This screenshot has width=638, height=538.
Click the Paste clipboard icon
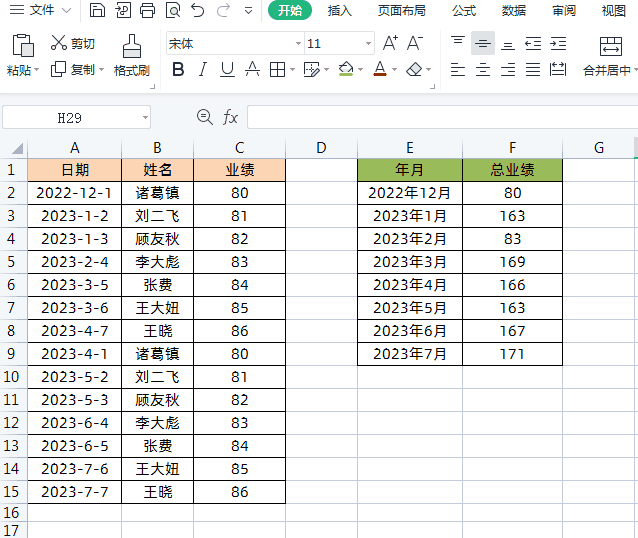[23, 45]
